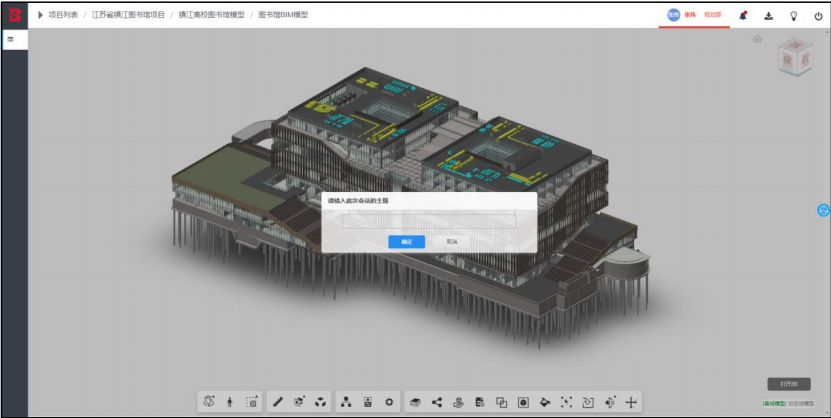Click the mirror flip tool icon
Screen dimensions: 831x418
click(x=609, y=403)
